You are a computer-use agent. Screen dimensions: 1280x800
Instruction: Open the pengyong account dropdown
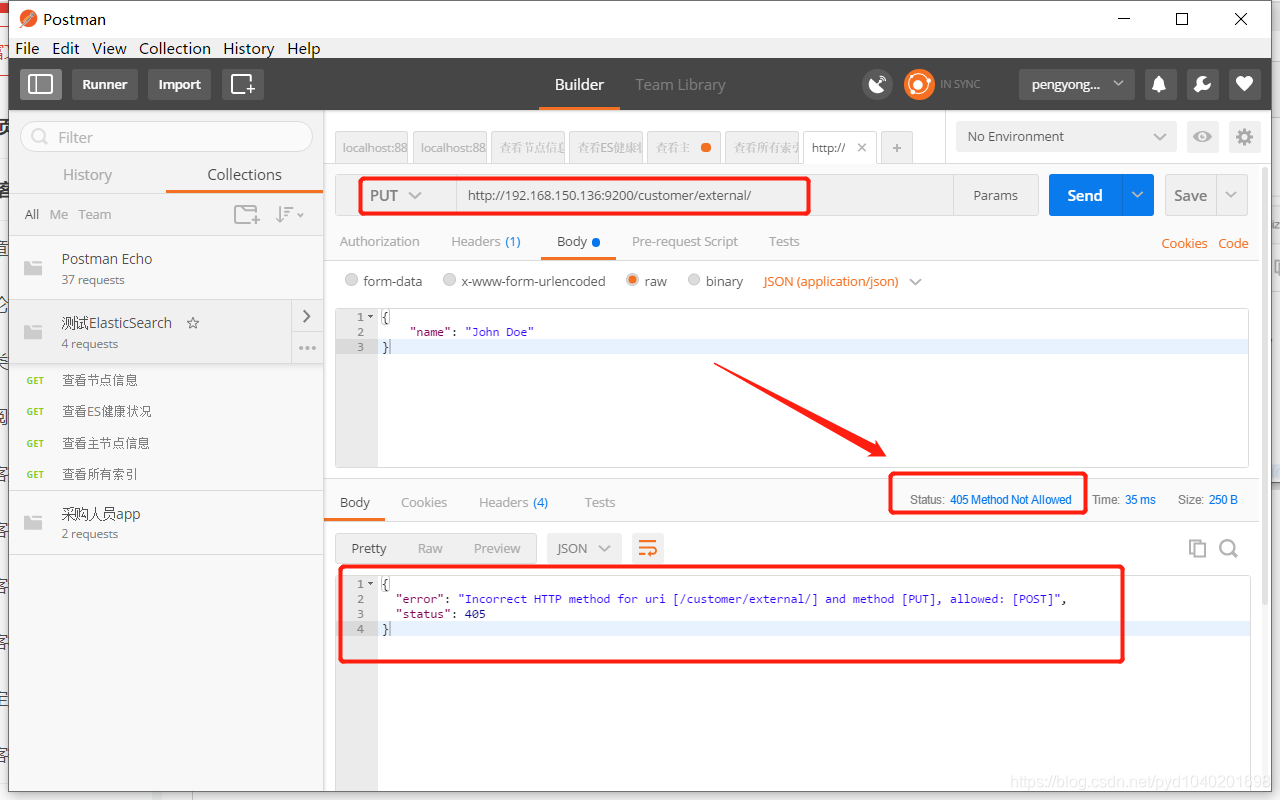(x=1076, y=84)
